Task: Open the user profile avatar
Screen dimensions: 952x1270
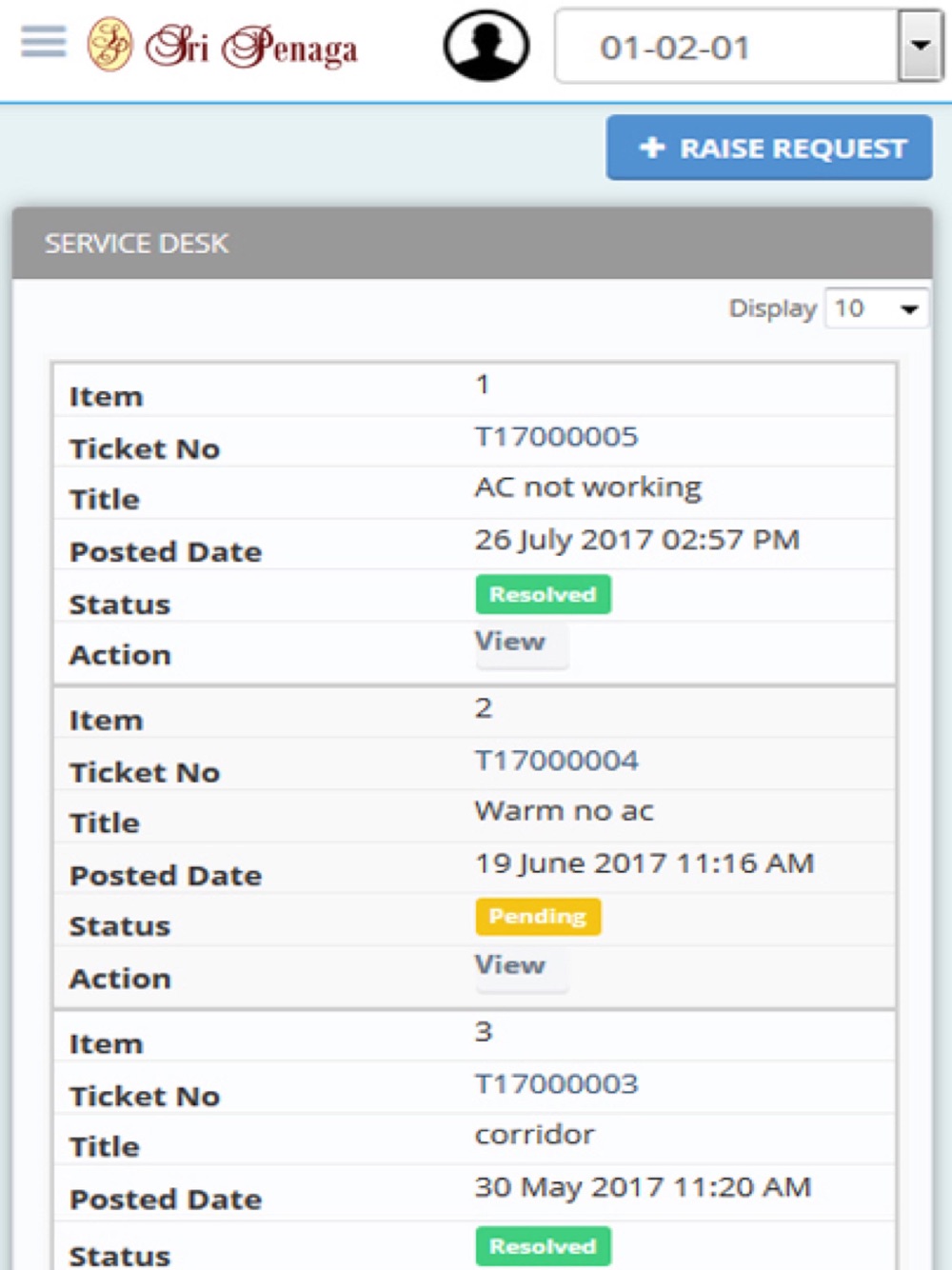Action: pos(486,46)
